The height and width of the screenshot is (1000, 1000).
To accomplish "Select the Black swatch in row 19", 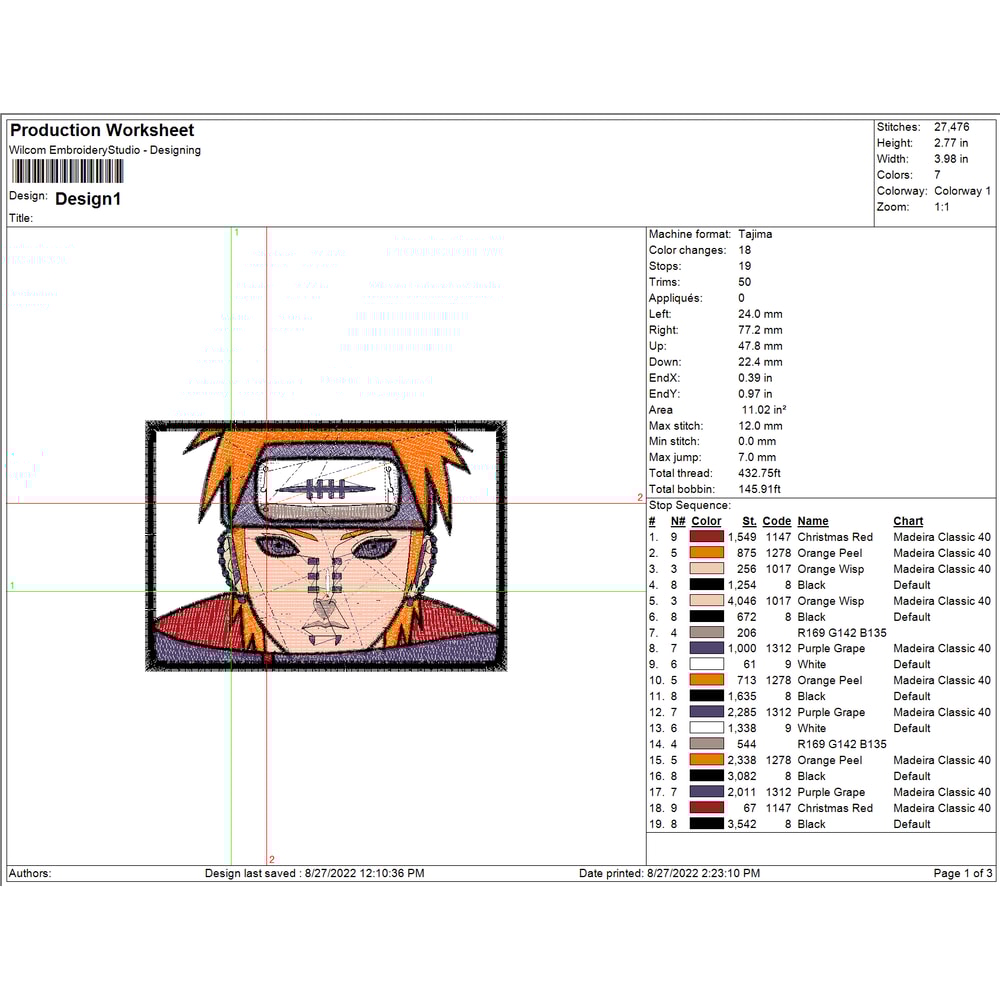I will click(x=706, y=824).
